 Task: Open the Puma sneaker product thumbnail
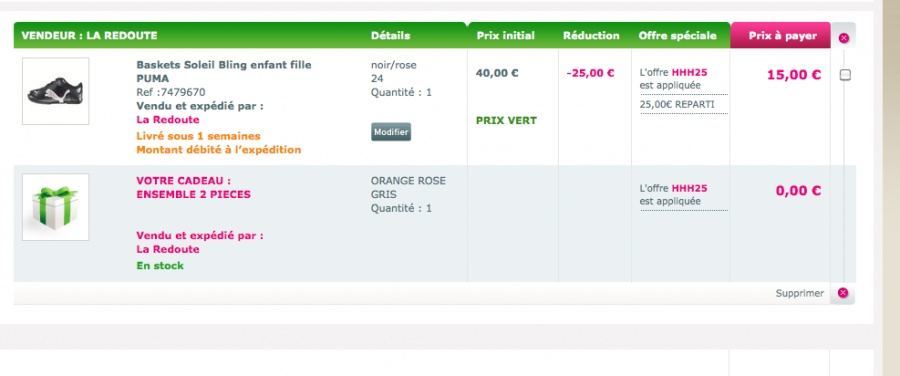(56, 91)
